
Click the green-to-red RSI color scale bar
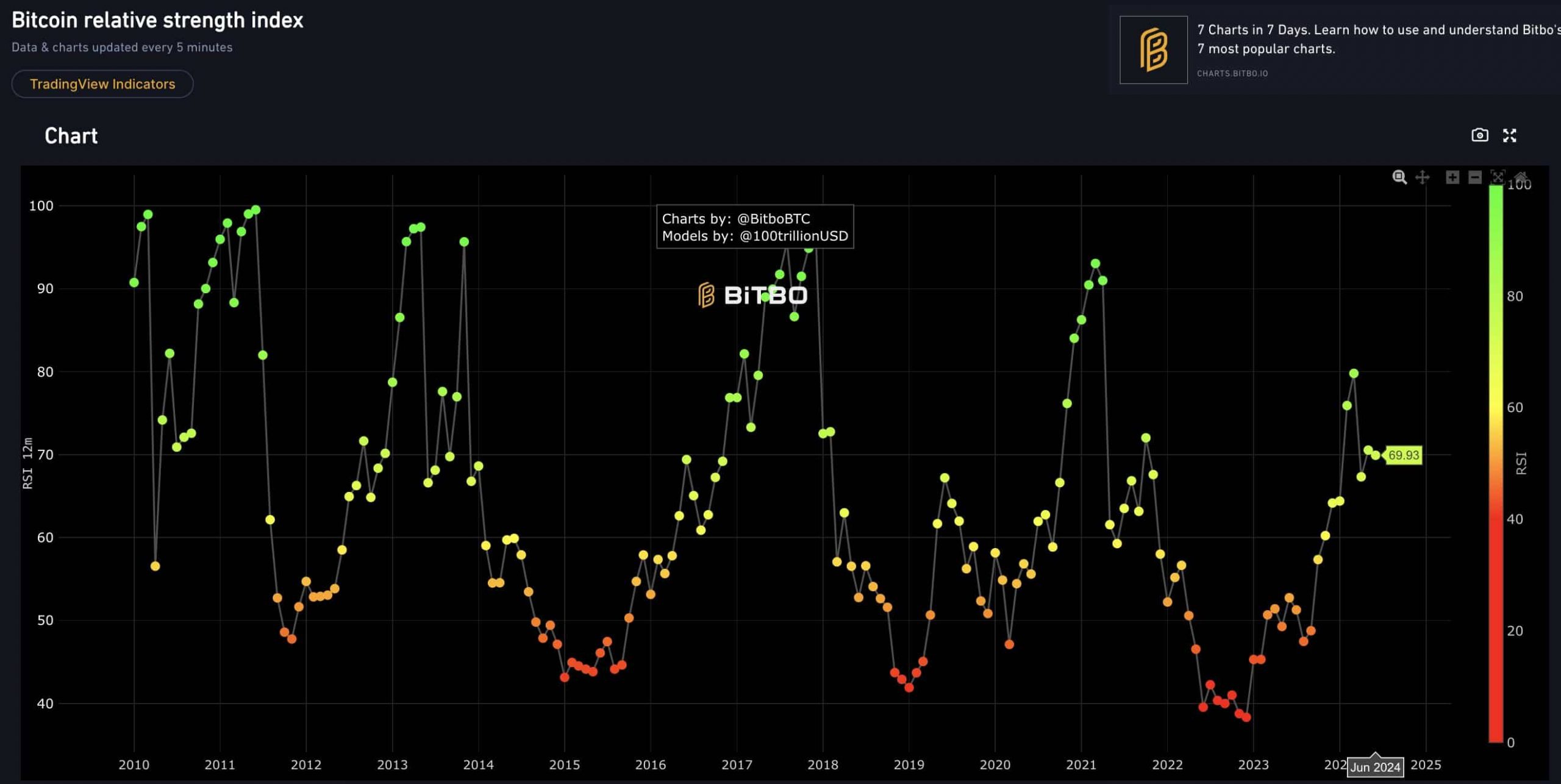[x=1496, y=463]
